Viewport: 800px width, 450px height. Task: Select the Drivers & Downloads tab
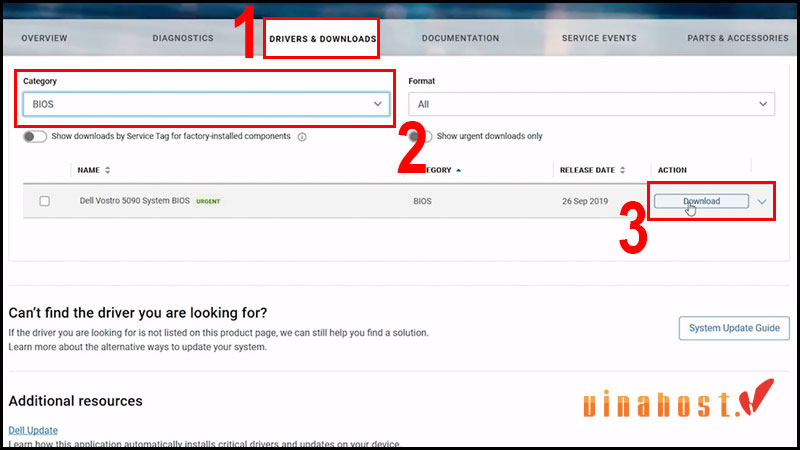click(x=322, y=39)
